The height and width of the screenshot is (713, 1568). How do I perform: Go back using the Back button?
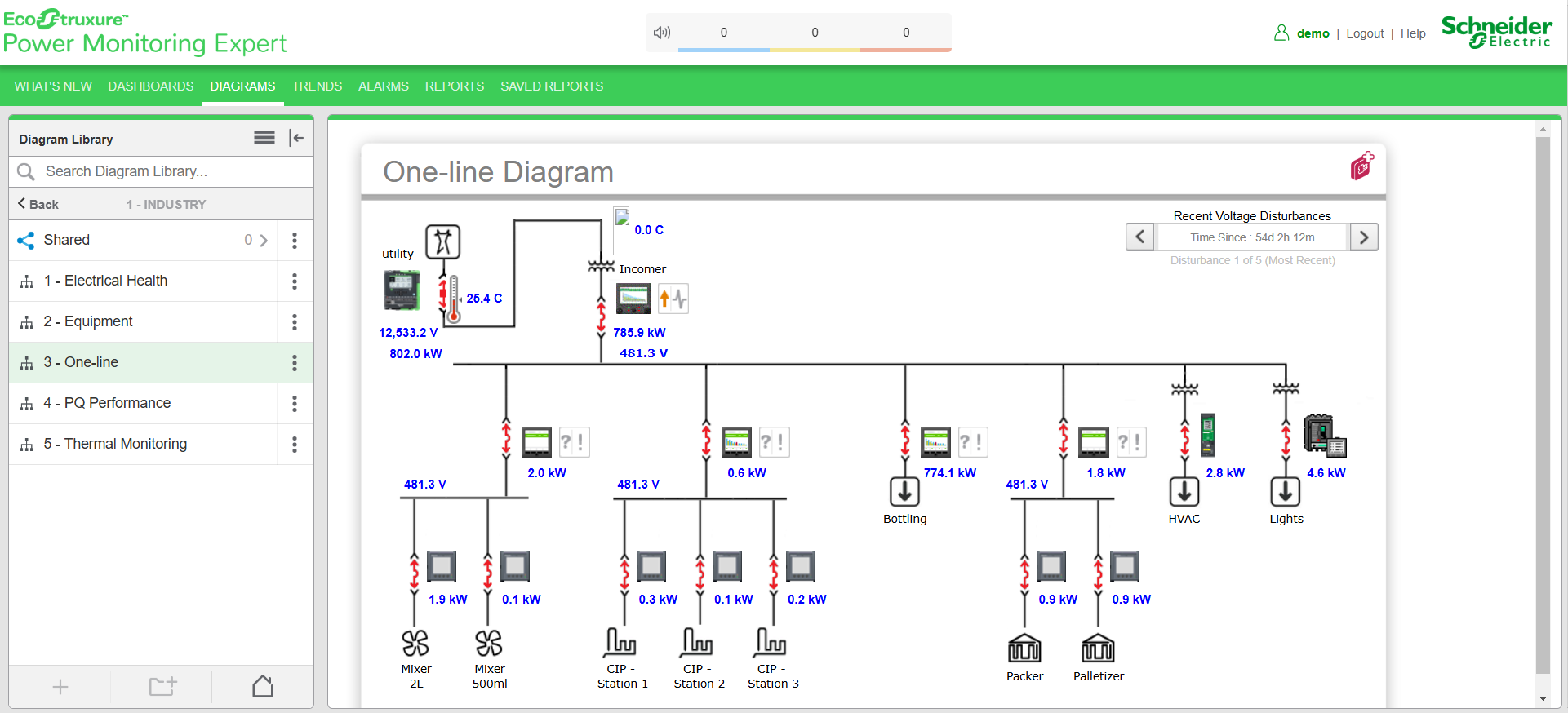38,204
